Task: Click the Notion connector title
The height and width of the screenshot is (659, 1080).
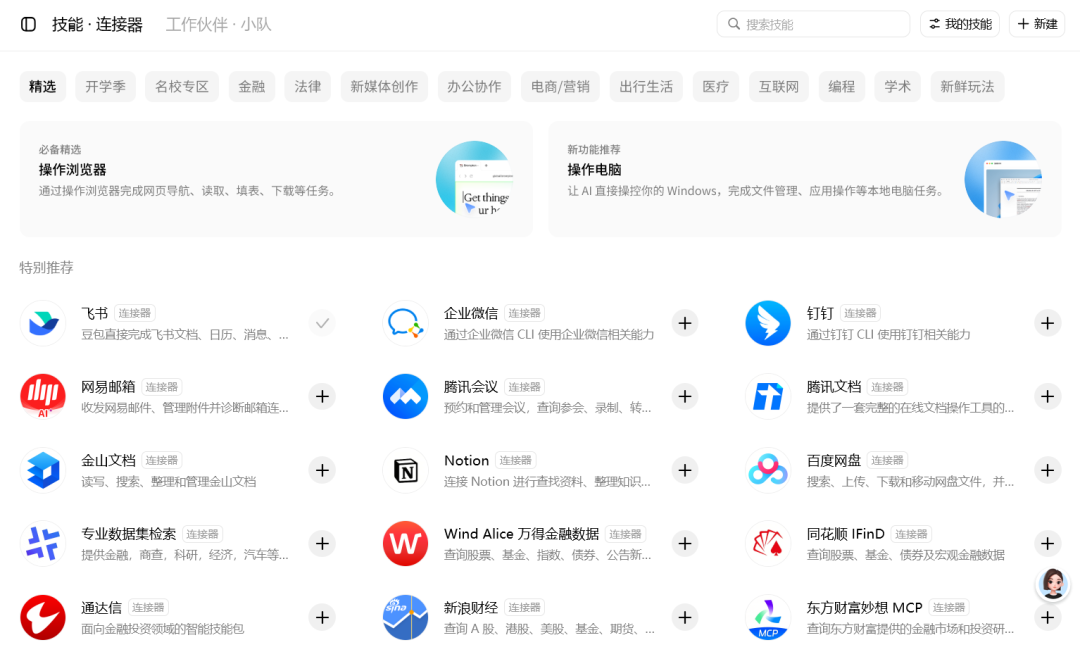Action: point(466,461)
